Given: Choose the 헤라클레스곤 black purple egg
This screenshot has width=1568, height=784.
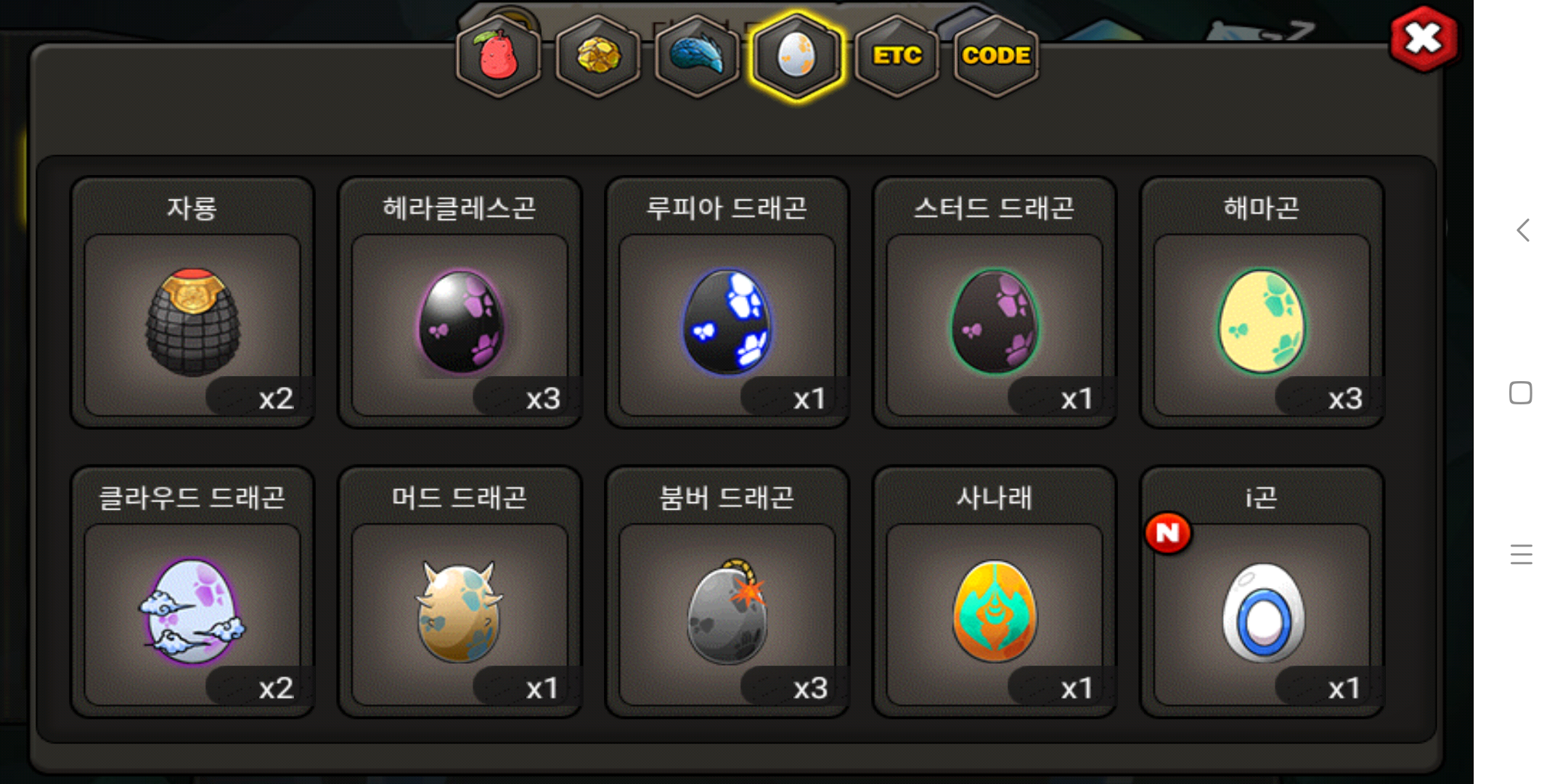Looking at the screenshot, I should (x=460, y=303).
